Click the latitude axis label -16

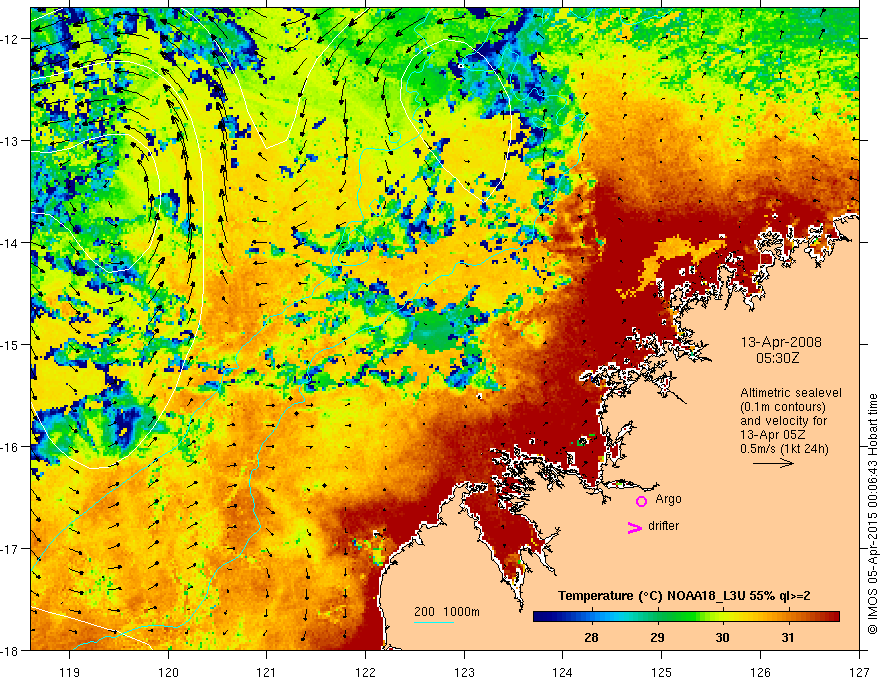(10, 447)
